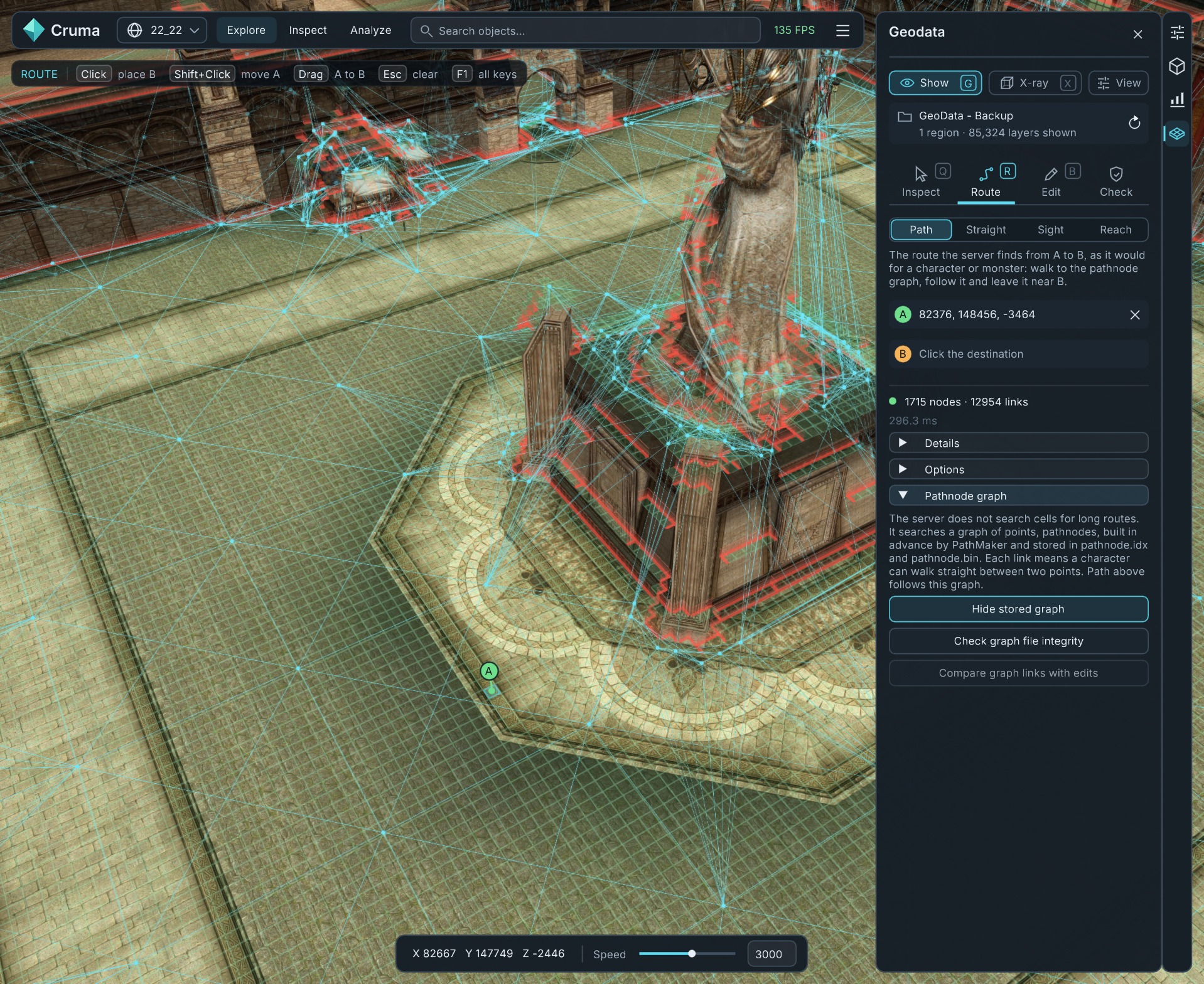Click Check graph file integrity
The width and height of the screenshot is (1204, 984).
coord(1018,641)
